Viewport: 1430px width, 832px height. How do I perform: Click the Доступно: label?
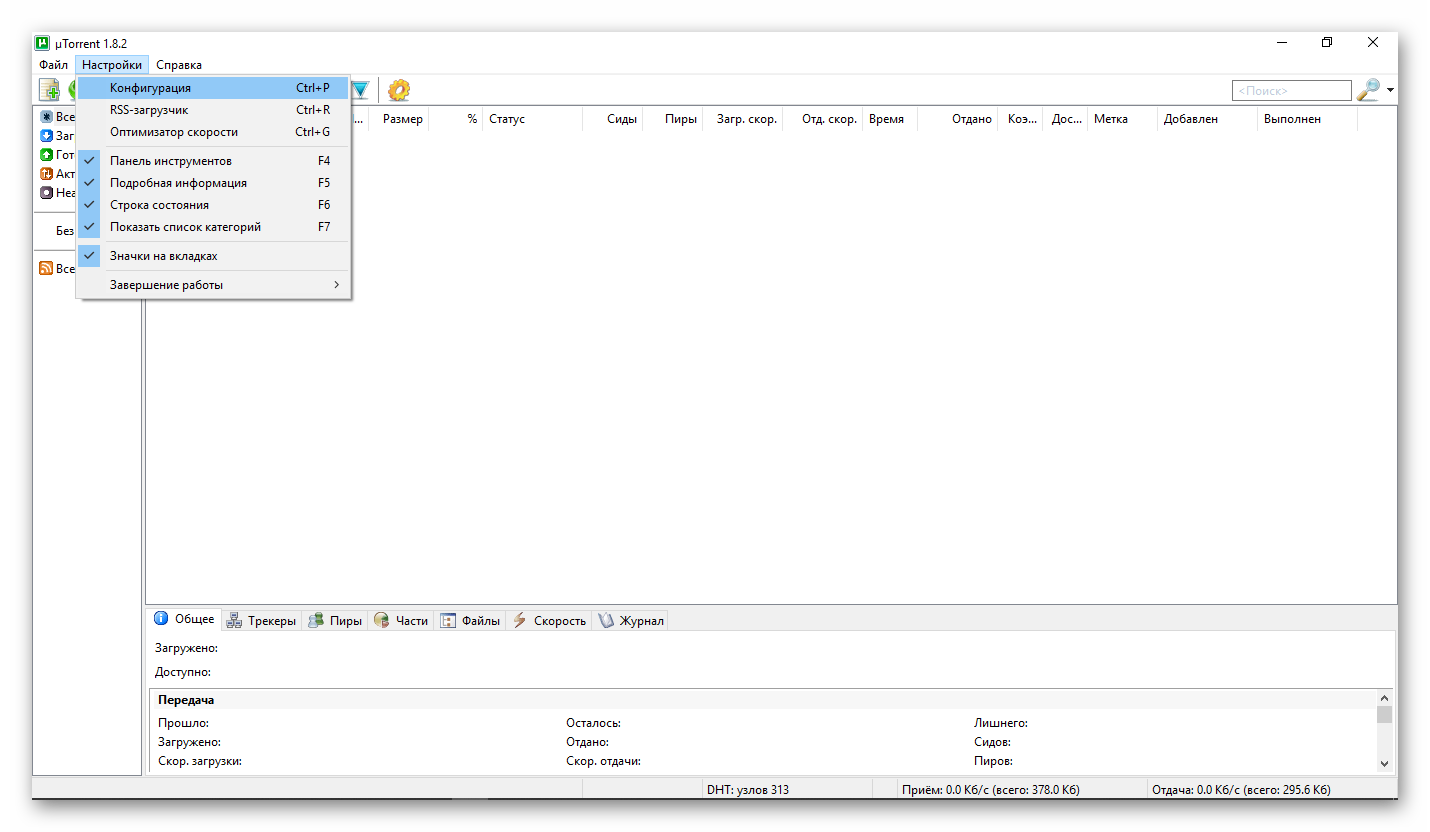pos(183,672)
